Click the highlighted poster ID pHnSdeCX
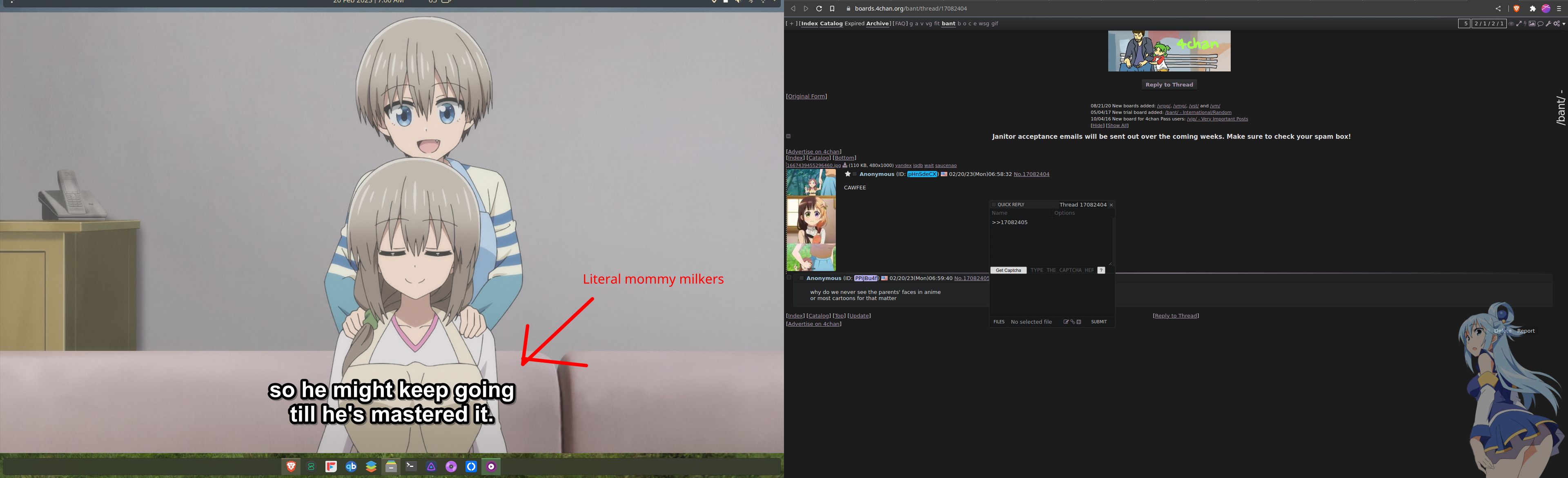The width and height of the screenshot is (1568, 478). pos(922,175)
